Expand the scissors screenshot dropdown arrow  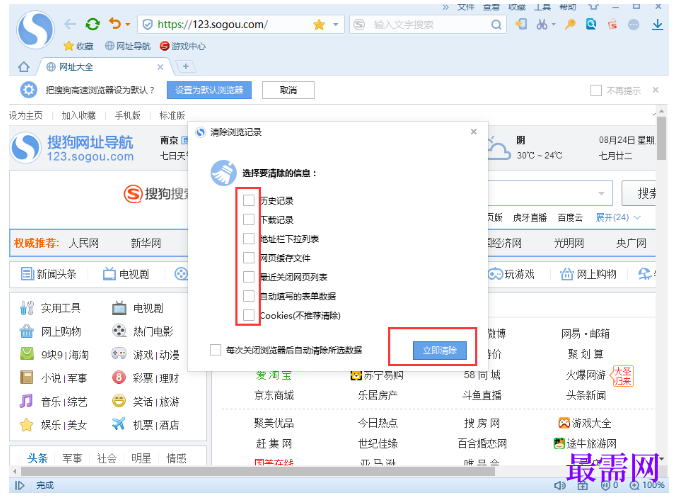tap(553, 25)
